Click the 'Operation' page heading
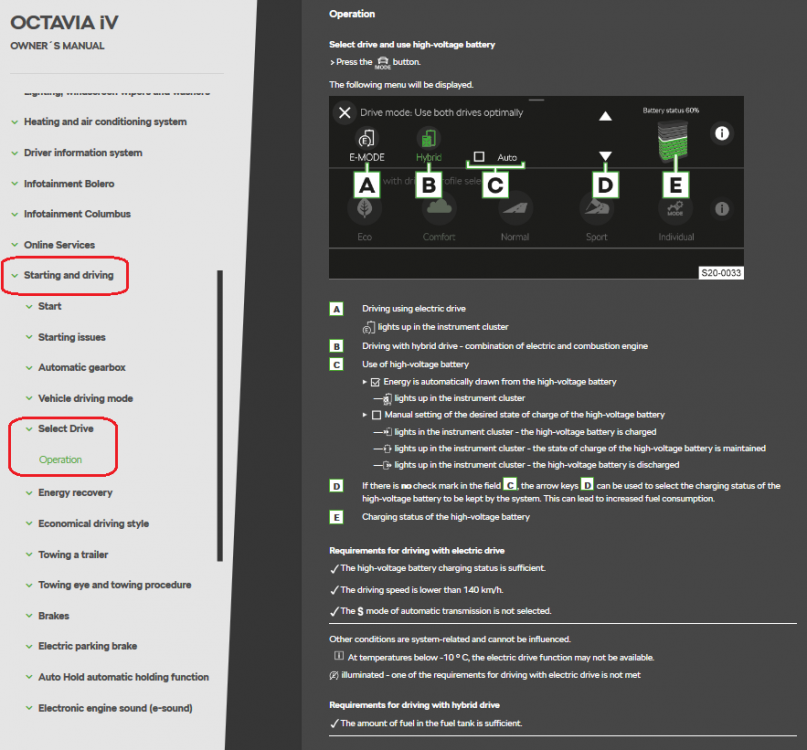The height and width of the screenshot is (750, 807). [x=352, y=14]
